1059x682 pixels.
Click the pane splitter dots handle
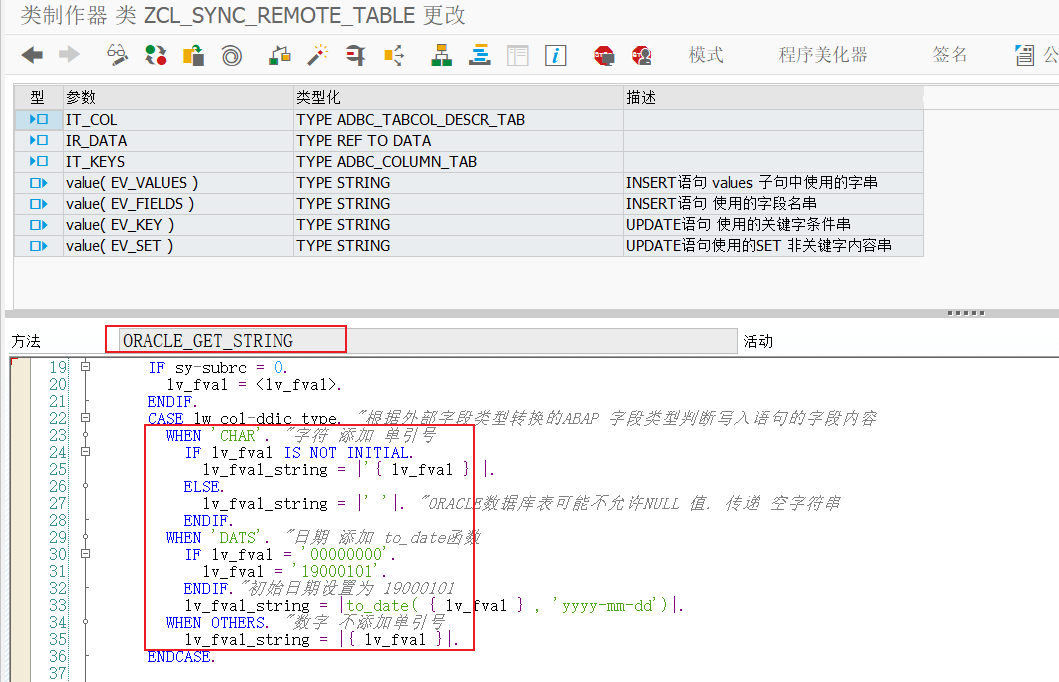coord(966,313)
